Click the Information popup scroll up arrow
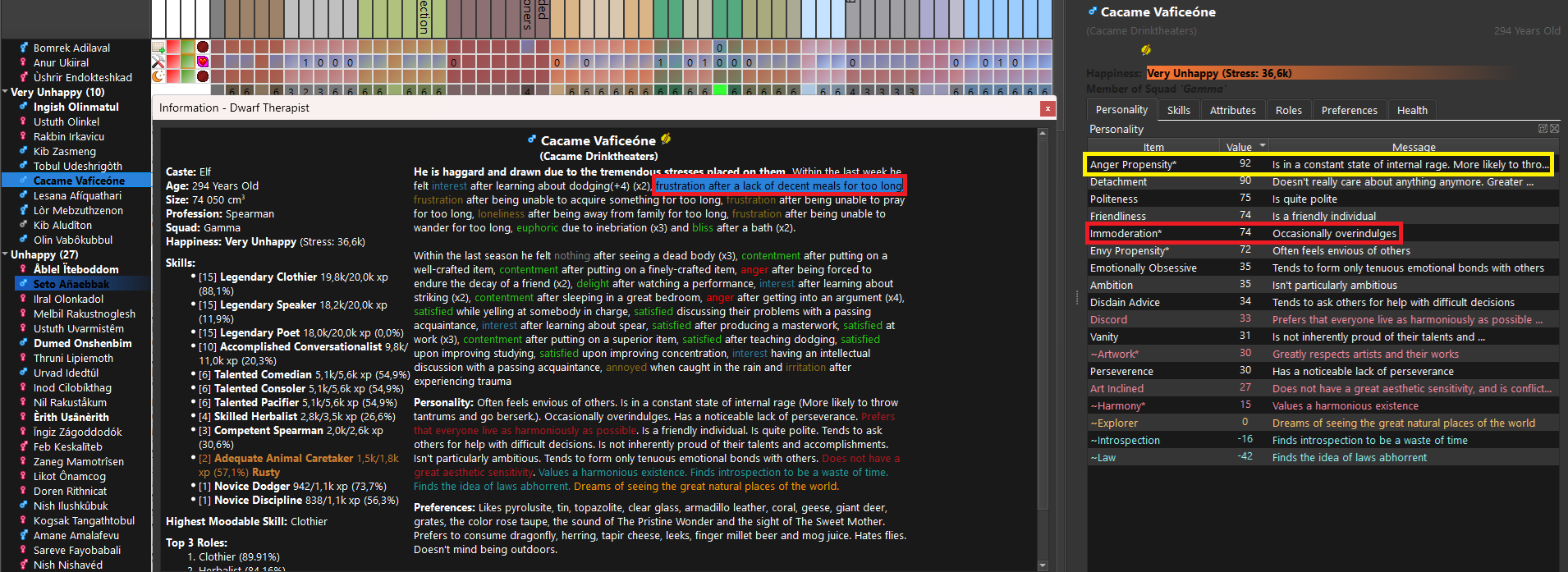Viewport: 1568px width, 572px height. (x=1043, y=132)
